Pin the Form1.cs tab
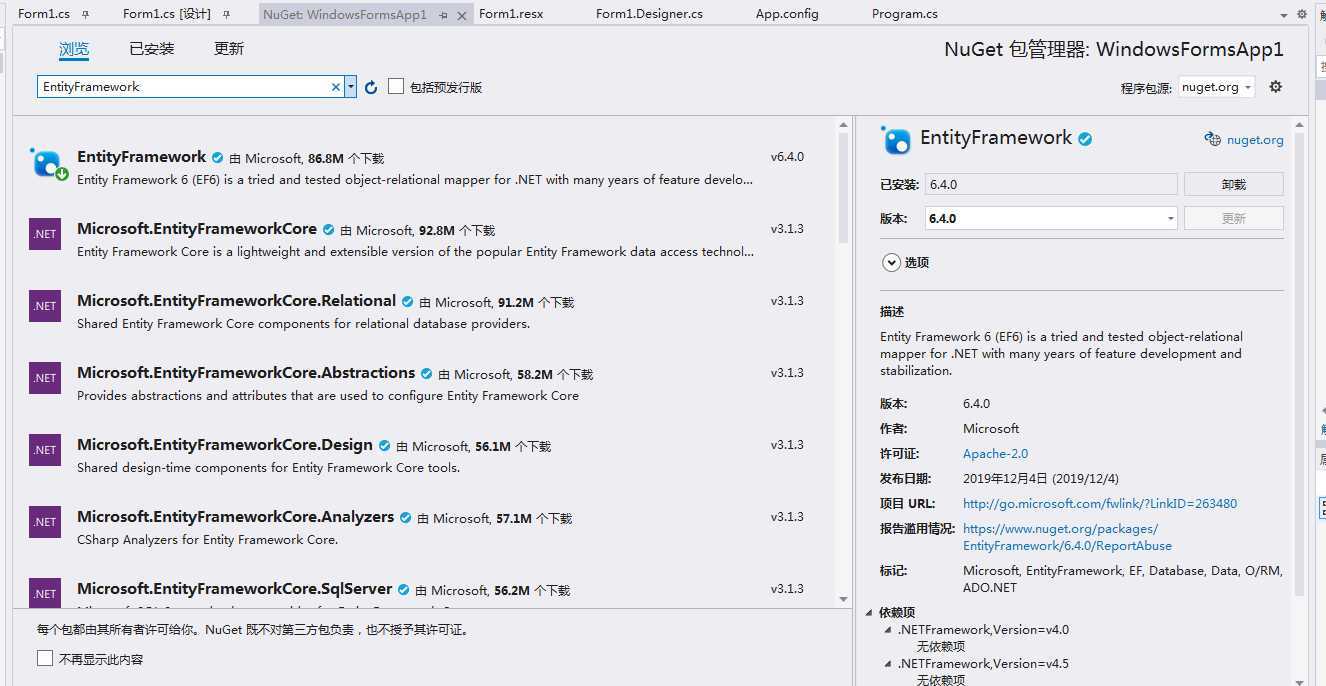This screenshot has height=686, width=1326. 85,15
